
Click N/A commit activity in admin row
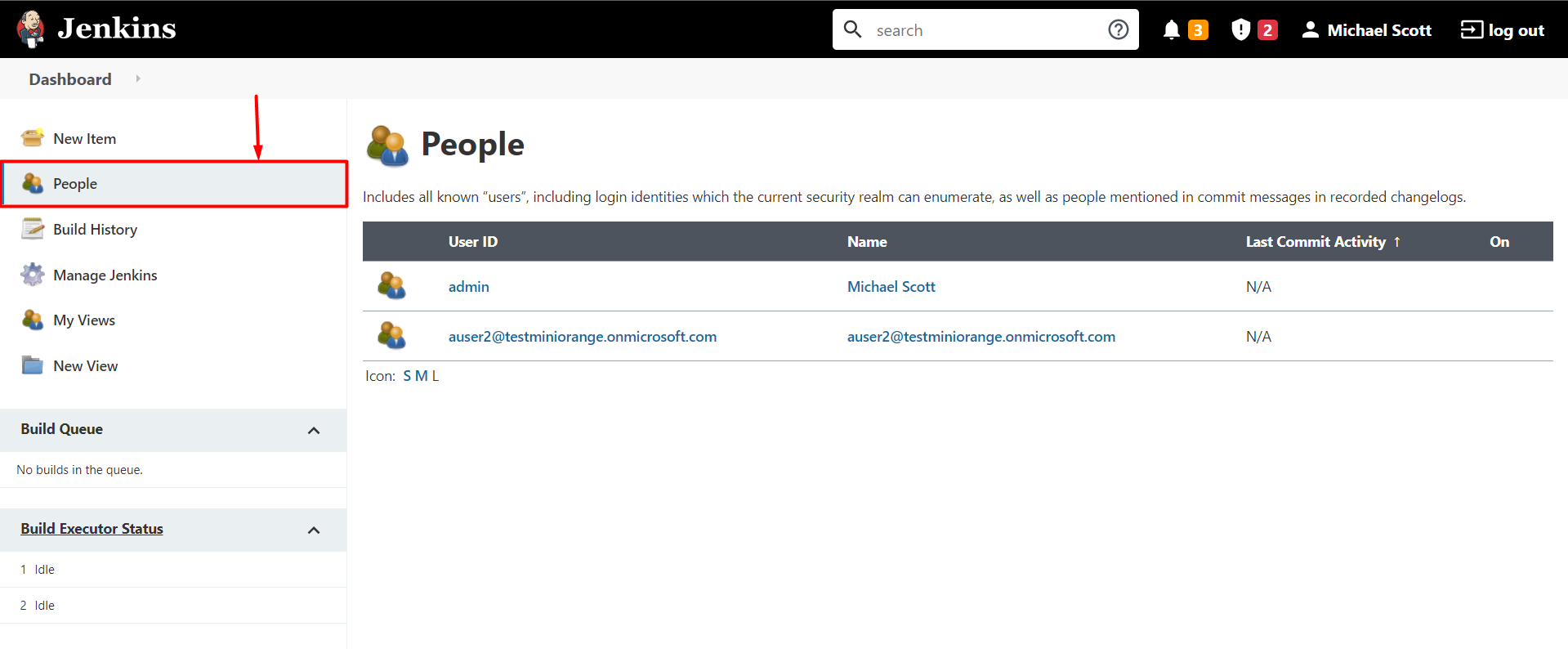point(1258,287)
